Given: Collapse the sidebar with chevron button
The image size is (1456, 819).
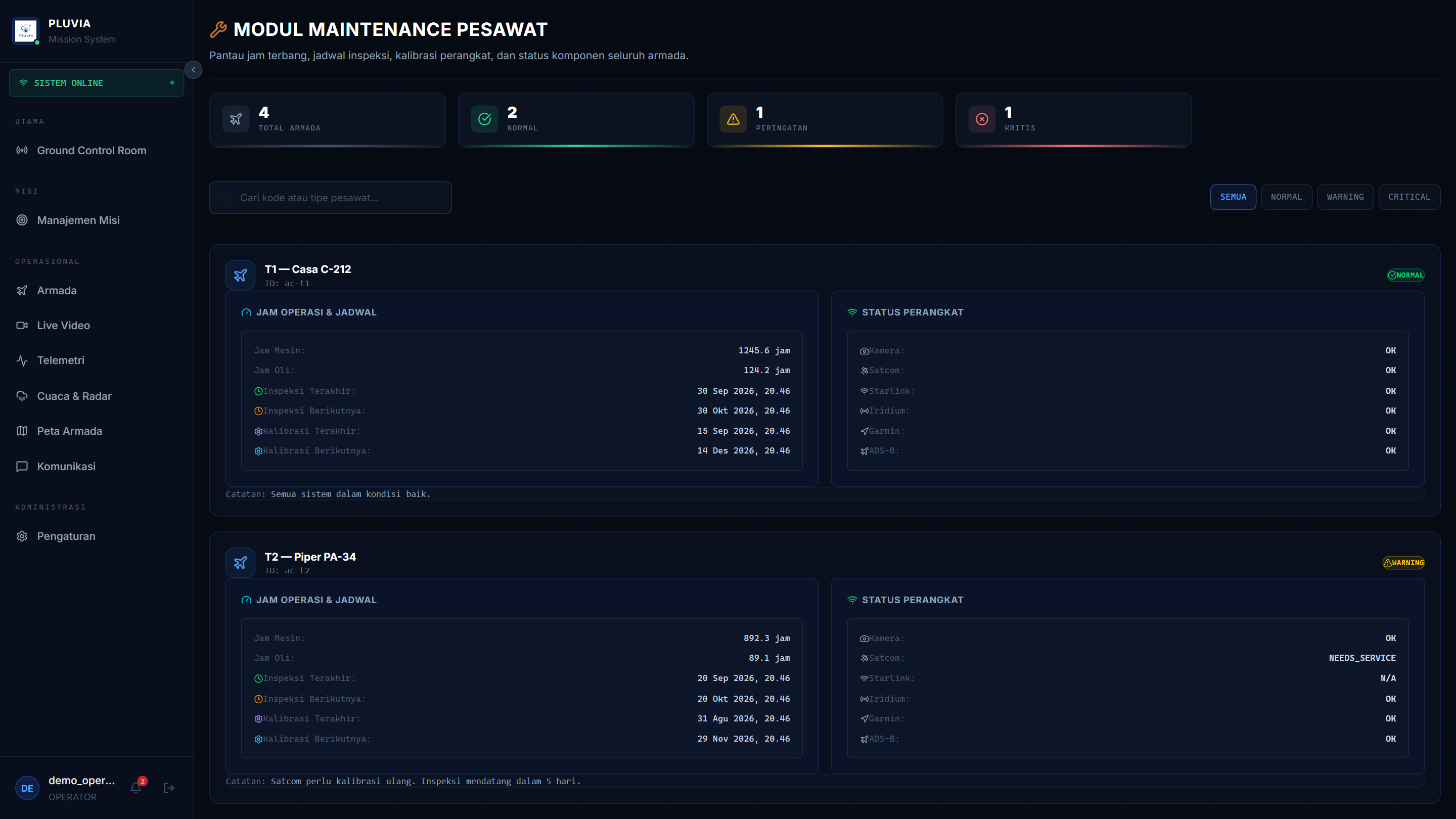Looking at the screenshot, I should (x=193, y=70).
